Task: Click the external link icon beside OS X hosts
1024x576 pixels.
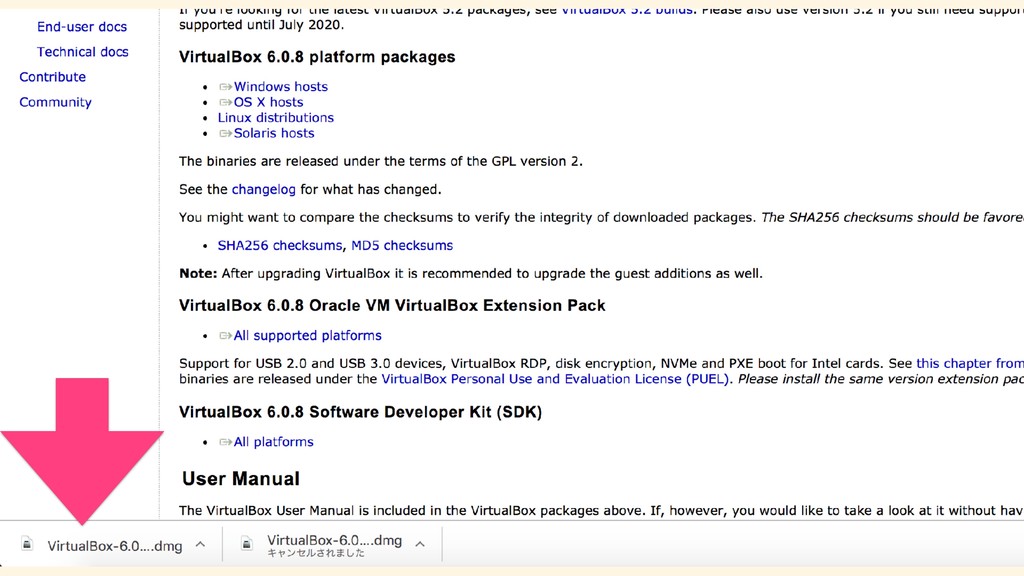Action: click(x=225, y=103)
